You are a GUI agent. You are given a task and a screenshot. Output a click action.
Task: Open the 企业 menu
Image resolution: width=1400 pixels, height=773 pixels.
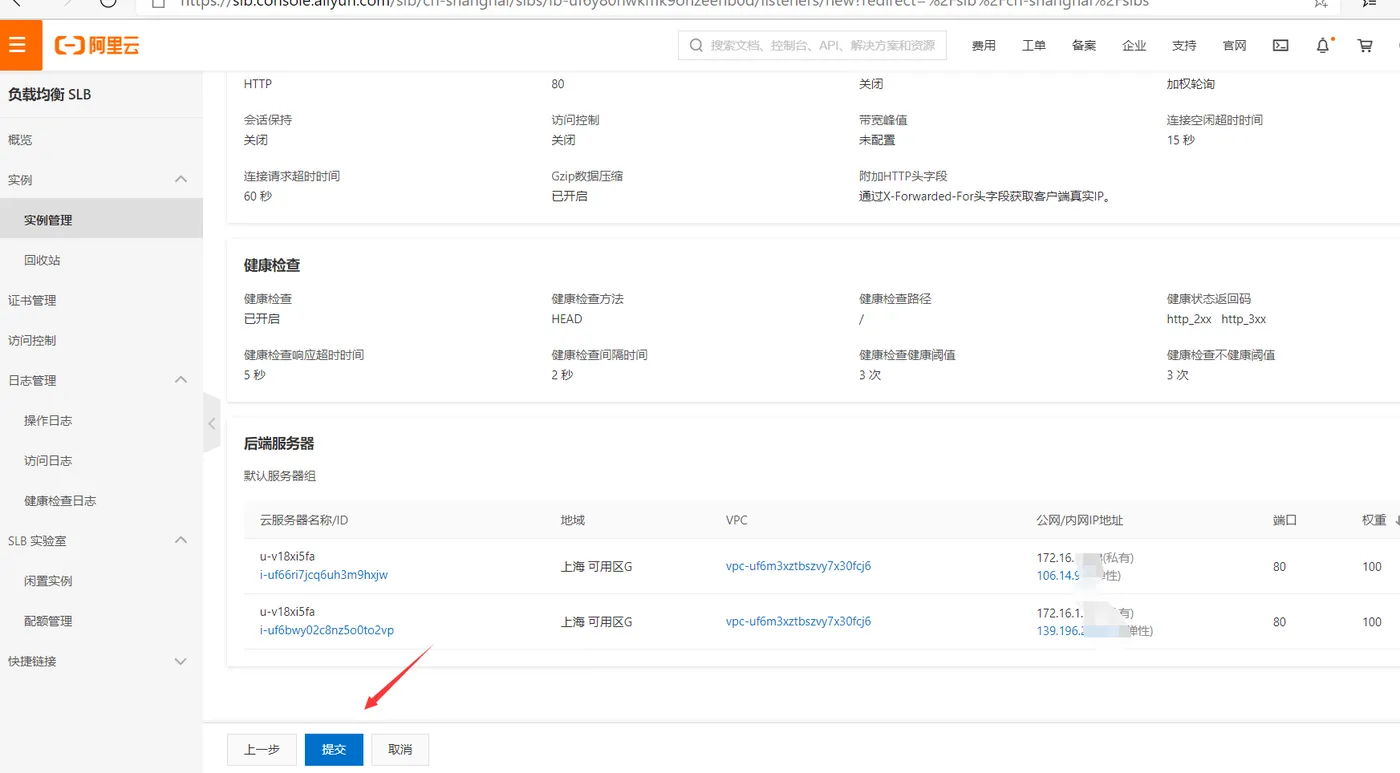click(1134, 46)
